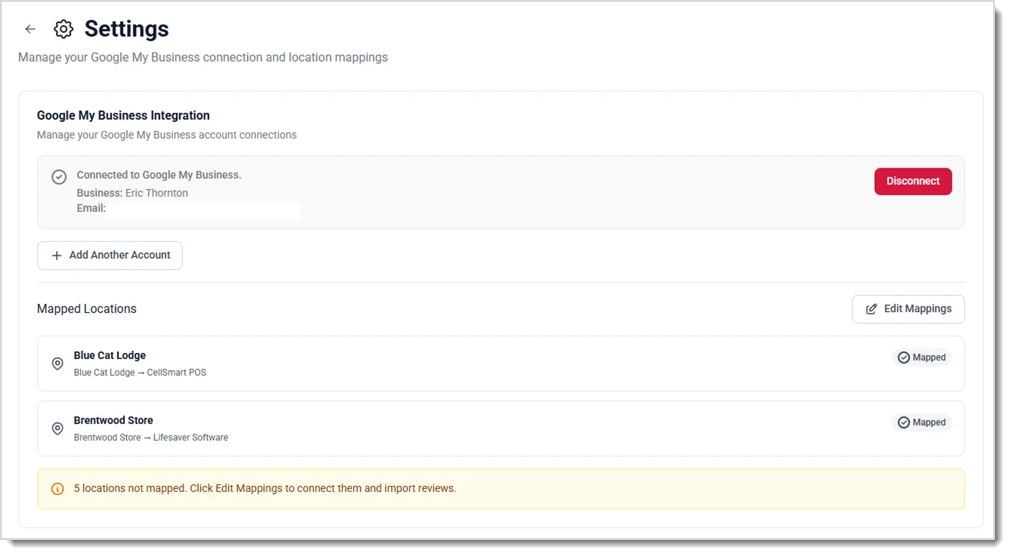Click the Settings page title

point(126,29)
